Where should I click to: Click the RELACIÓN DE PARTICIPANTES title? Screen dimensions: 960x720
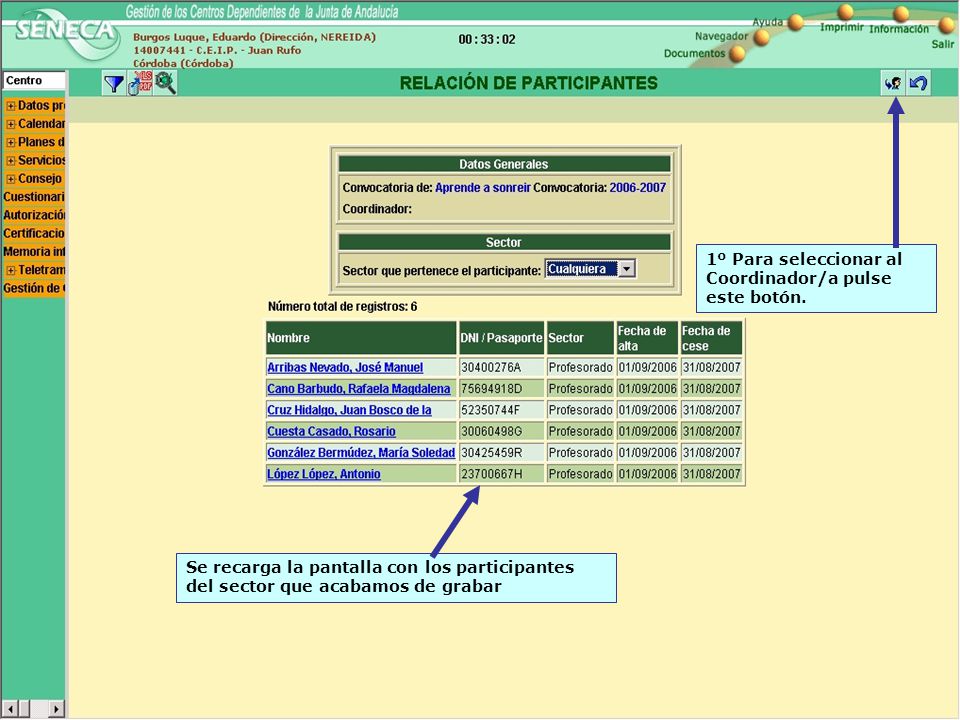[x=528, y=83]
